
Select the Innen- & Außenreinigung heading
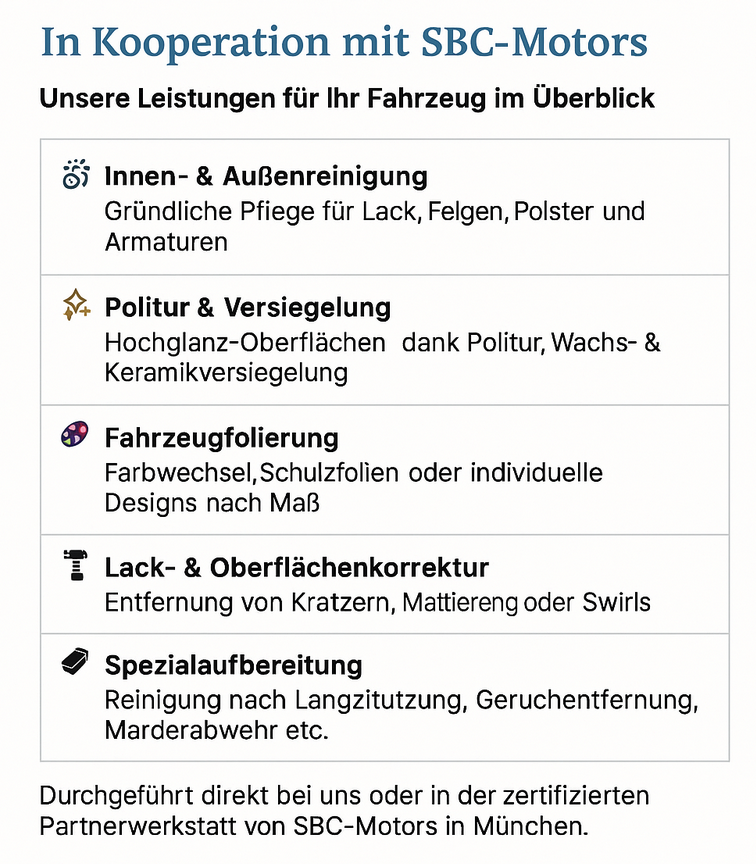(x=266, y=176)
